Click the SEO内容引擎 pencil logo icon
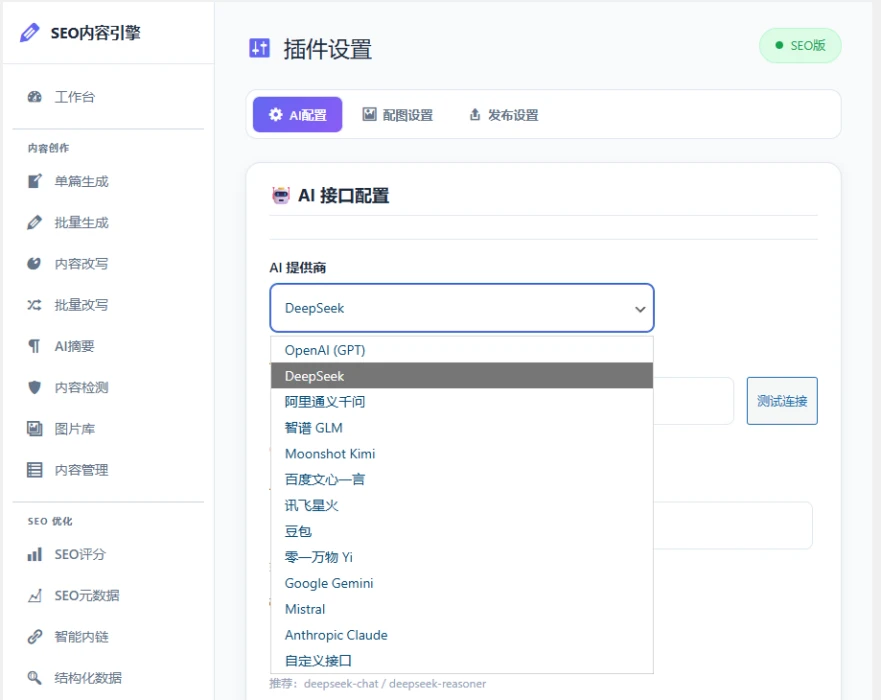This screenshot has width=881, height=700. click(30, 33)
